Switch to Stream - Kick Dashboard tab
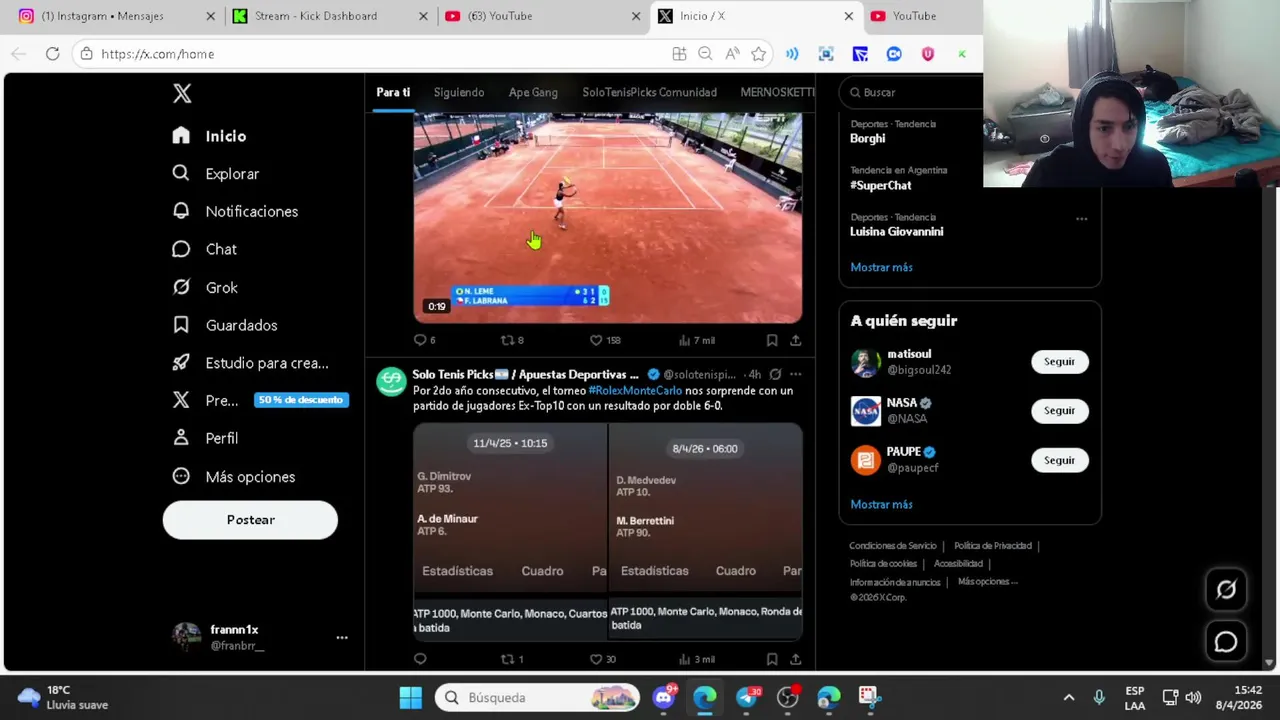Viewport: 1280px width, 720px height. point(325,16)
